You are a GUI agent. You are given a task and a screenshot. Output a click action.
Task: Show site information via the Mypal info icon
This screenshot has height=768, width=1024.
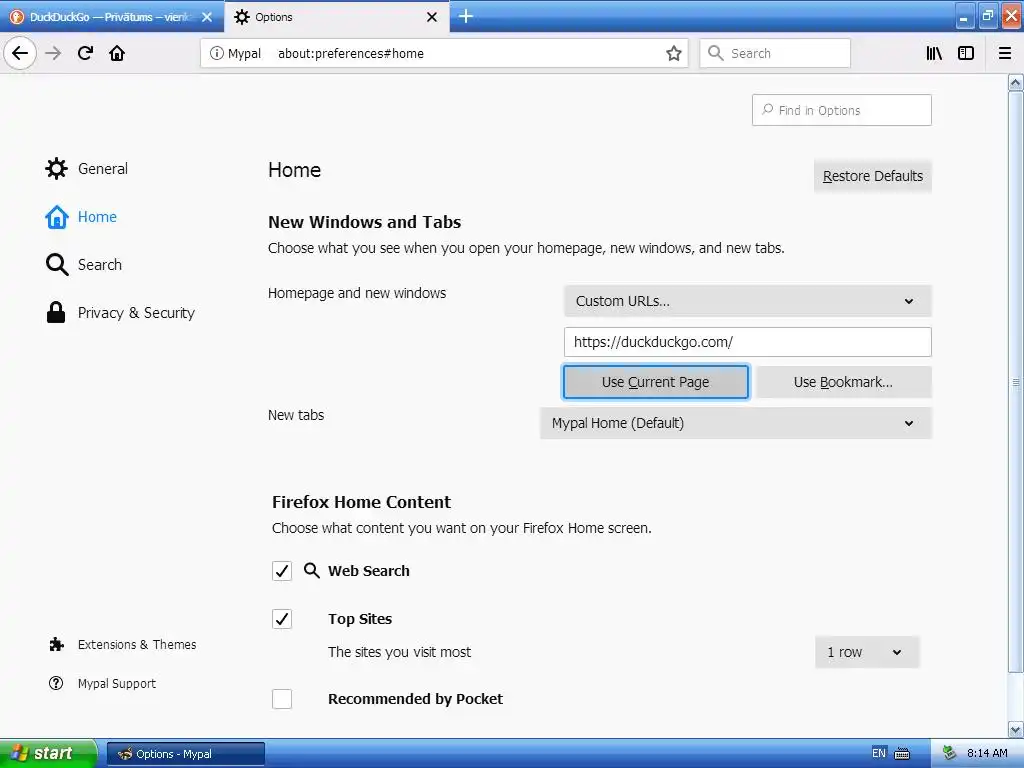click(x=217, y=53)
